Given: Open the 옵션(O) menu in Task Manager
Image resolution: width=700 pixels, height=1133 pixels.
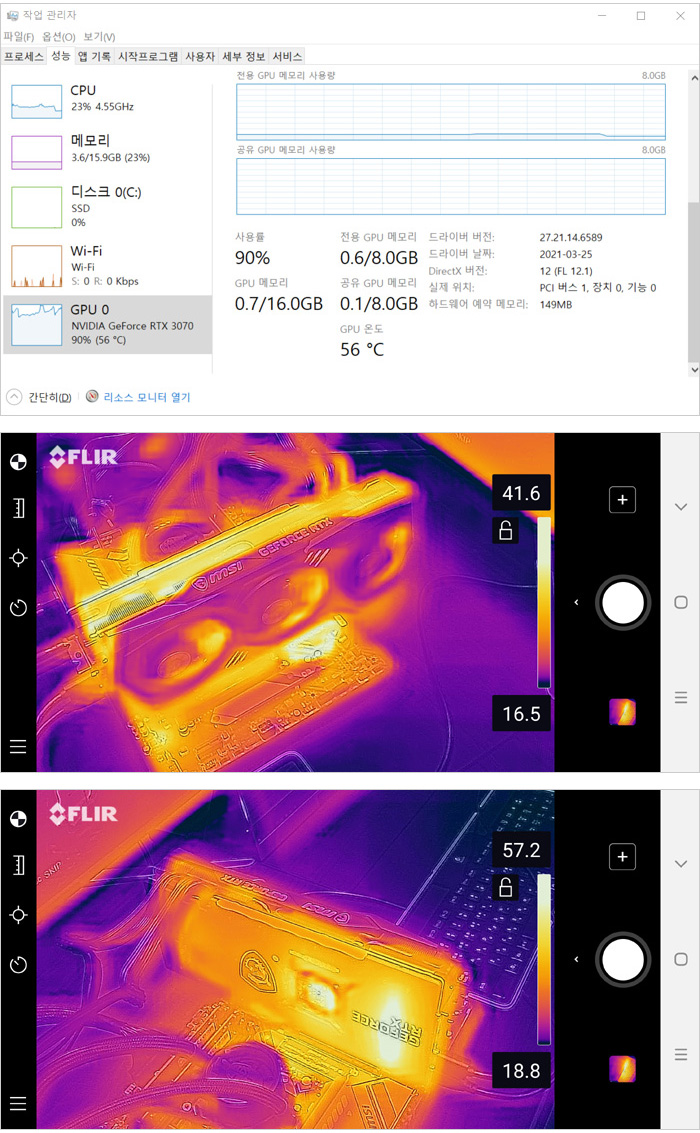Looking at the screenshot, I should tap(59, 37).
